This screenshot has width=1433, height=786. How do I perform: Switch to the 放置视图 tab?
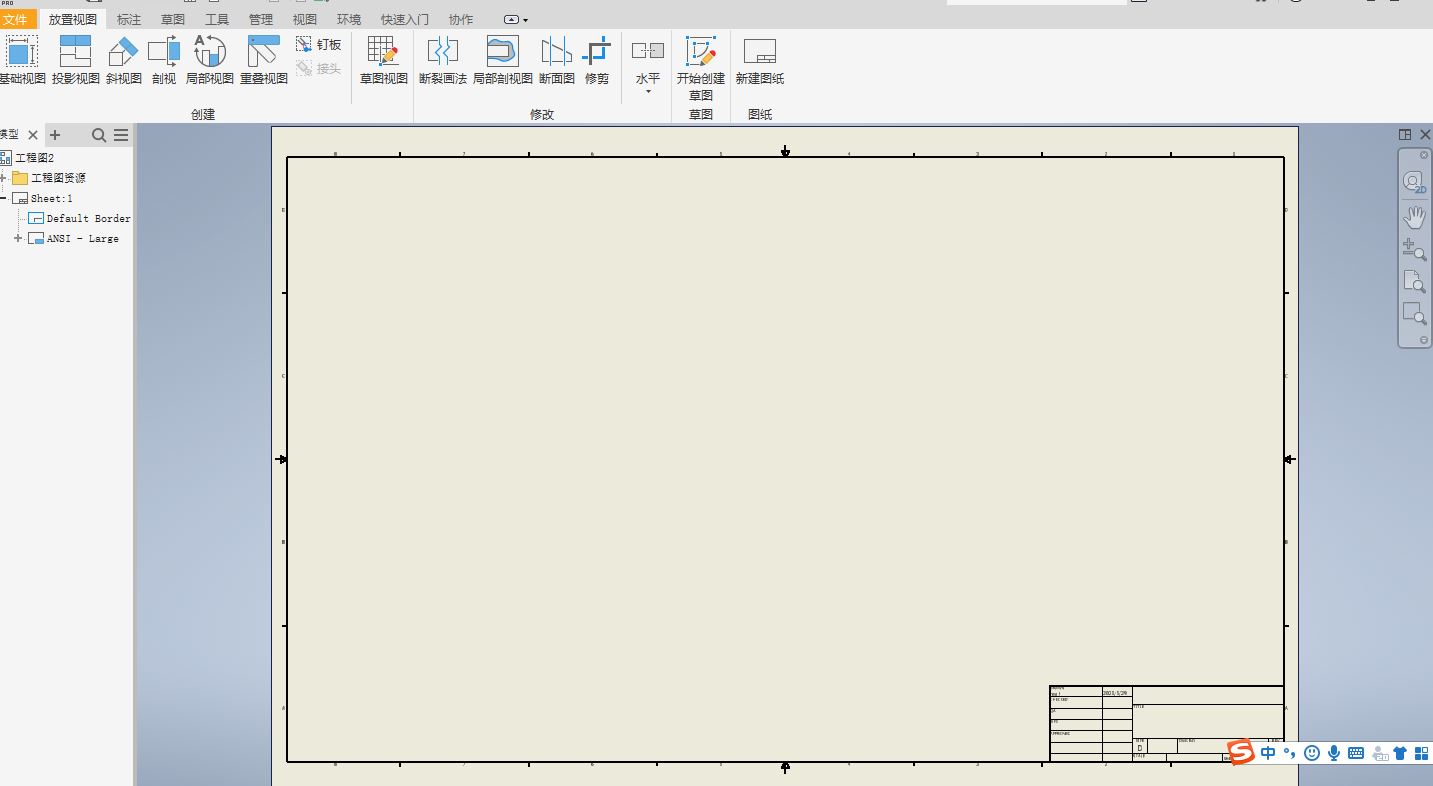click(x=73, y=19)
